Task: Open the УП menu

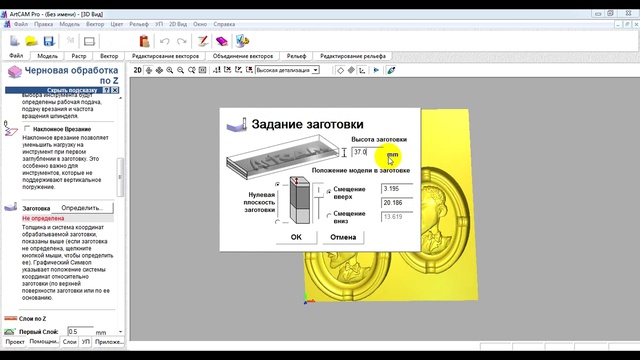Action: click(159, 24)
